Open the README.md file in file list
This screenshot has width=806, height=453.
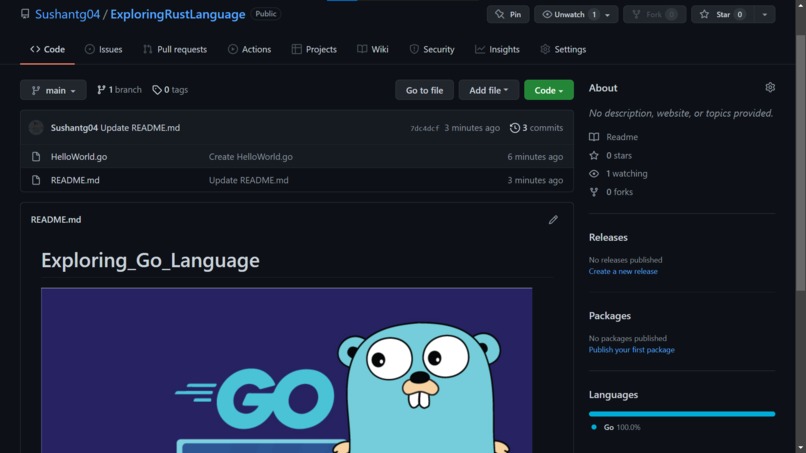tap(75, 180)
